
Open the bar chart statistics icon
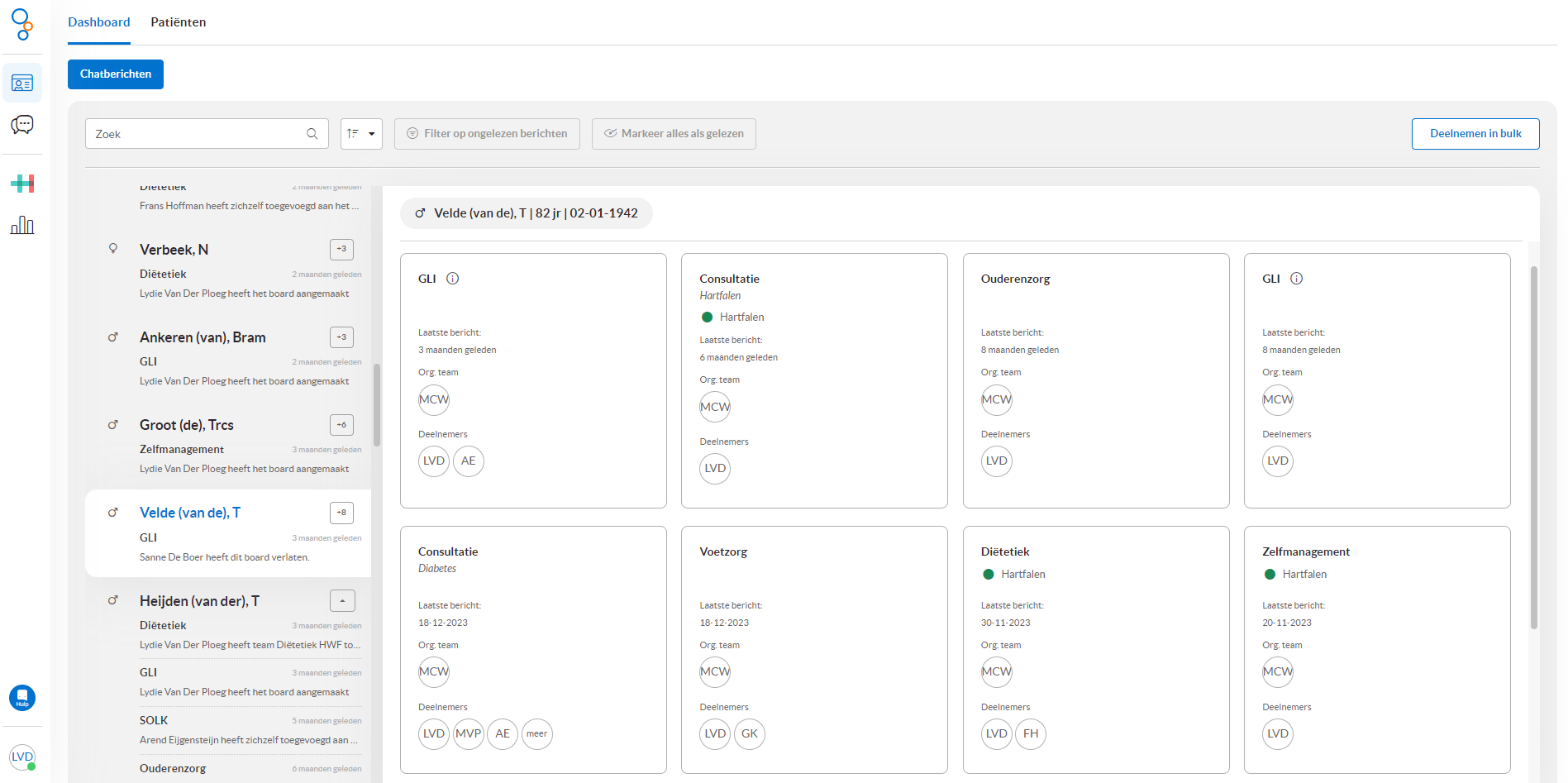[22, 225]
